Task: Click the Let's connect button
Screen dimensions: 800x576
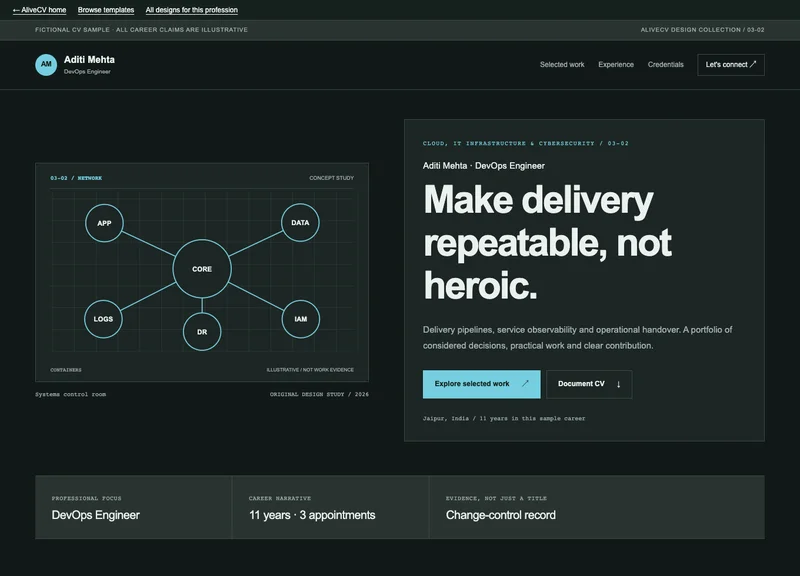Action: (731, 65)
